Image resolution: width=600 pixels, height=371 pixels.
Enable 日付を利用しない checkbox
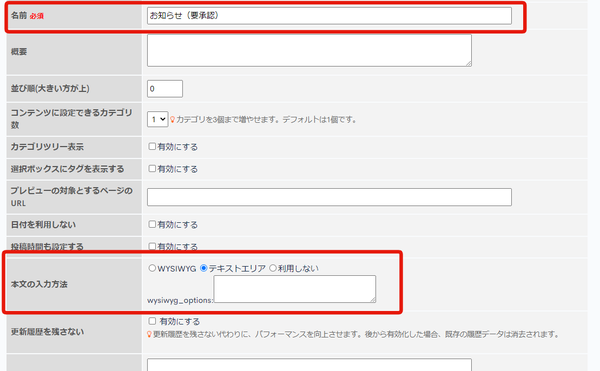click(152, 224)
